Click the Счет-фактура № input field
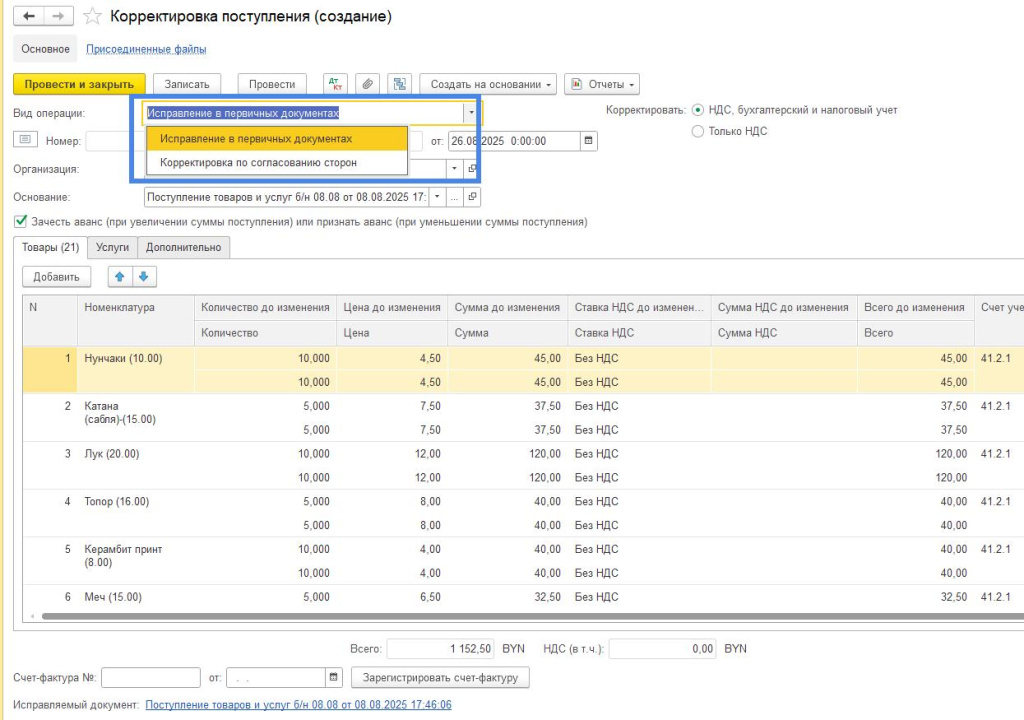The image size is (1024, 720). 151,678
